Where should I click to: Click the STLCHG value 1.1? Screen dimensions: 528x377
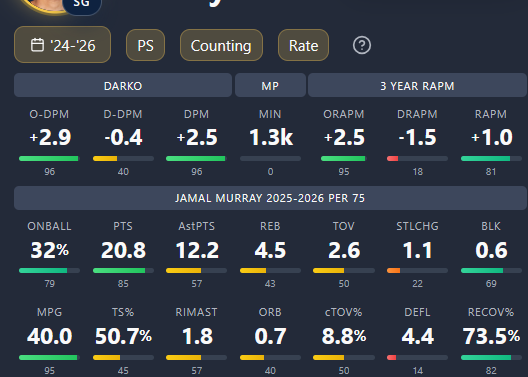point(418,250)
